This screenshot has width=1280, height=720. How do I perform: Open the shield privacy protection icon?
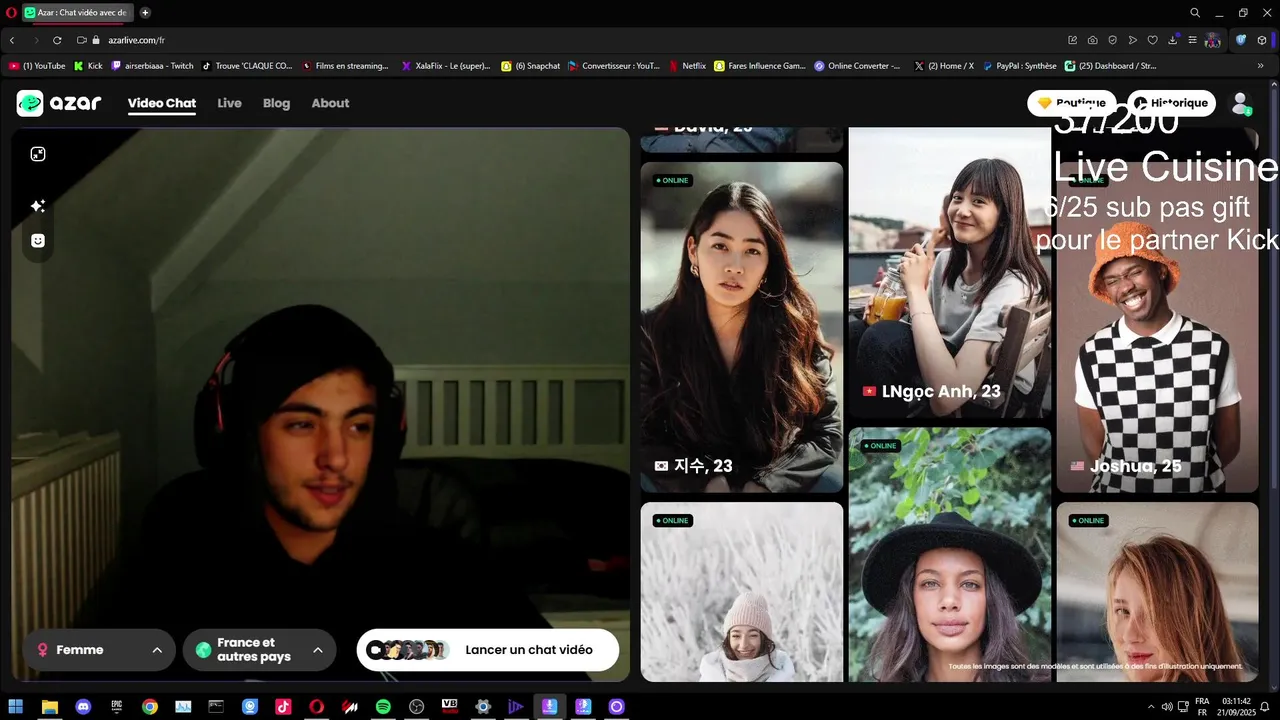point(1113,40)
